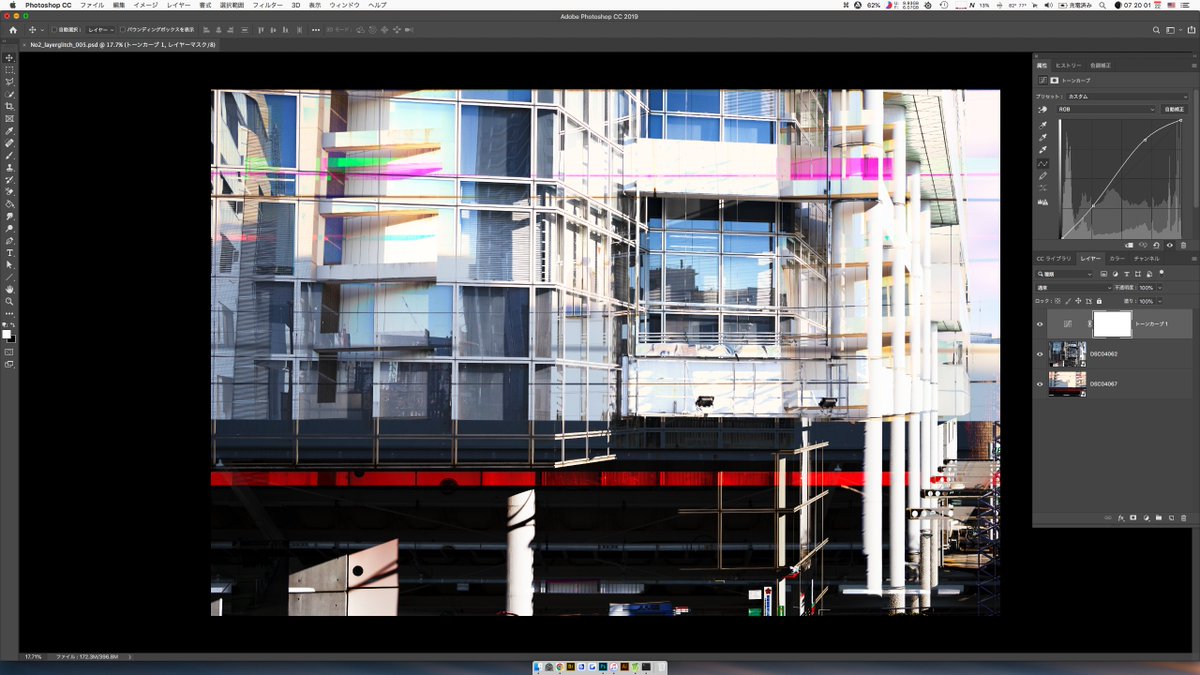Select the DSC04062 layer thumbnail

(x=1067, y=354)
